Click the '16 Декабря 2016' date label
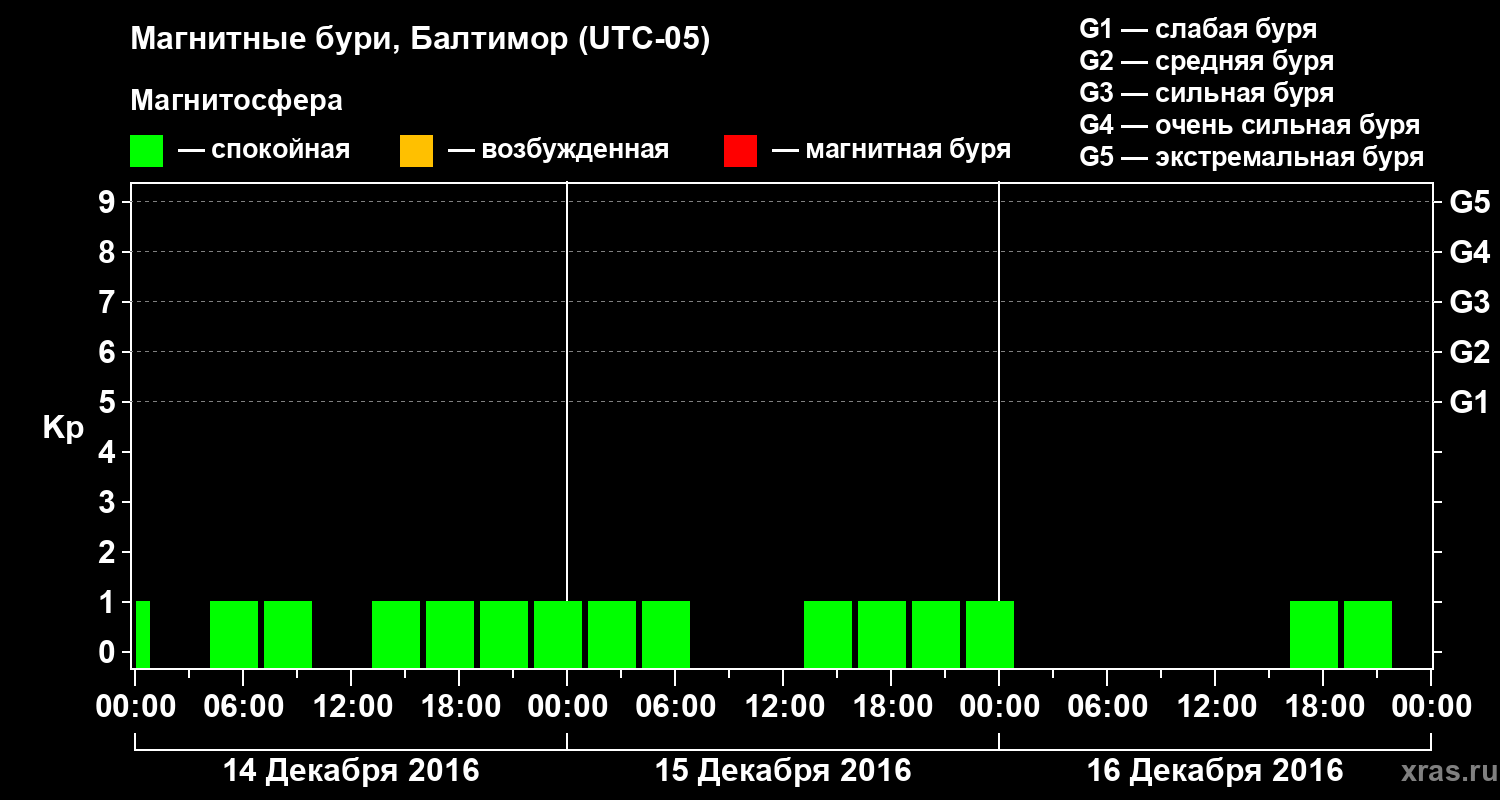The image size is (1500, 800). (1215, 771)
